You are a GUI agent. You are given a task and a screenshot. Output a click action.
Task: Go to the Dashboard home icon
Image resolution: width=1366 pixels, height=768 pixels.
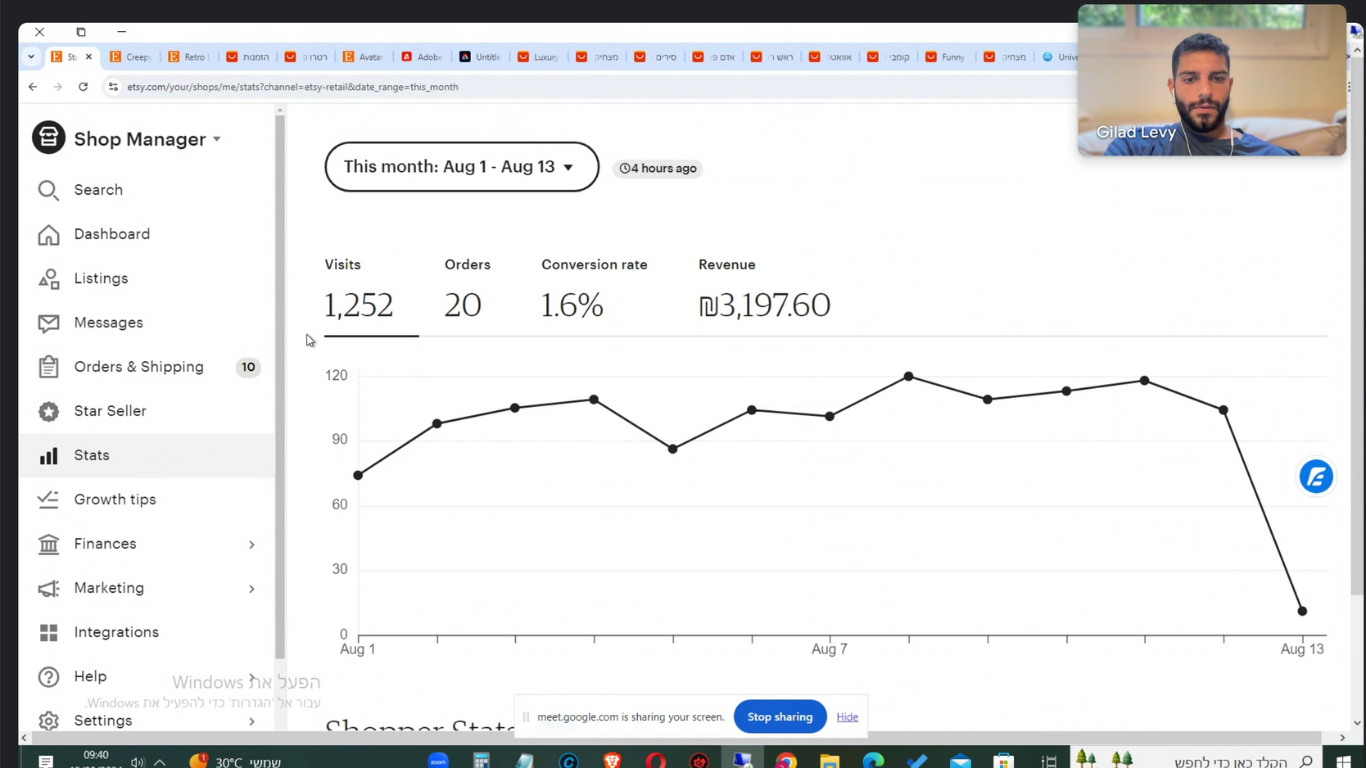(x=48, y=234)
